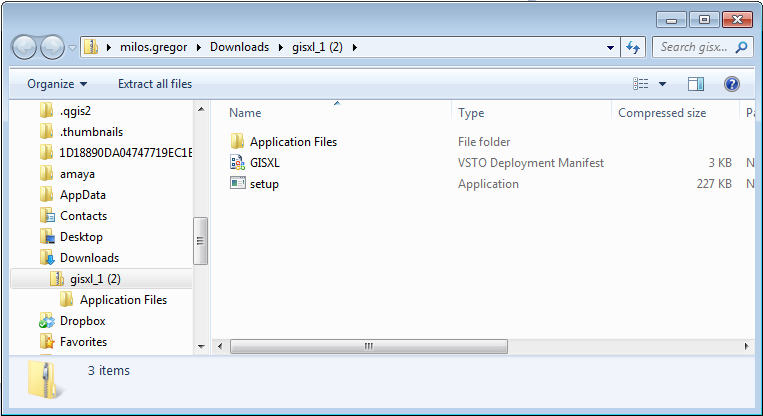Toggle the preview pane icon

pyautogui.click(x=696, y=84)
